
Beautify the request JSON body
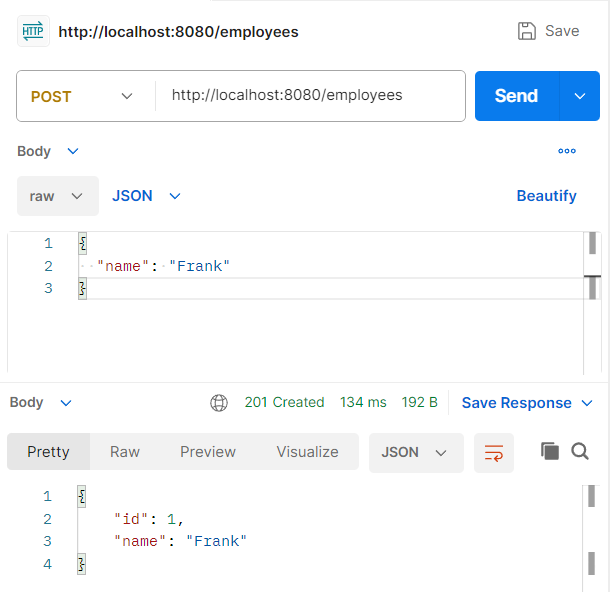547,196
